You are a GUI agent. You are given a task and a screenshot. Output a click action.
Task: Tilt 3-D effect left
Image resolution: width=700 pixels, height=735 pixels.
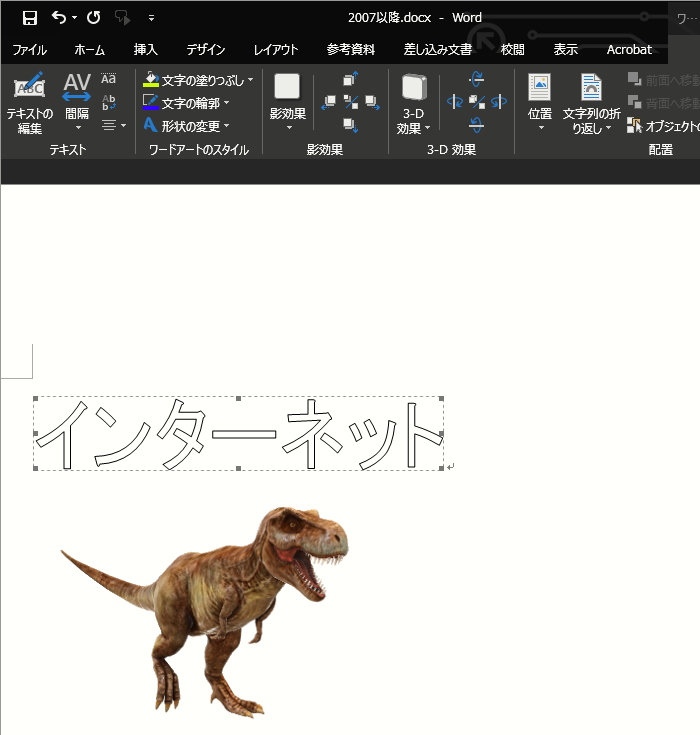click(x=455, y=102)
